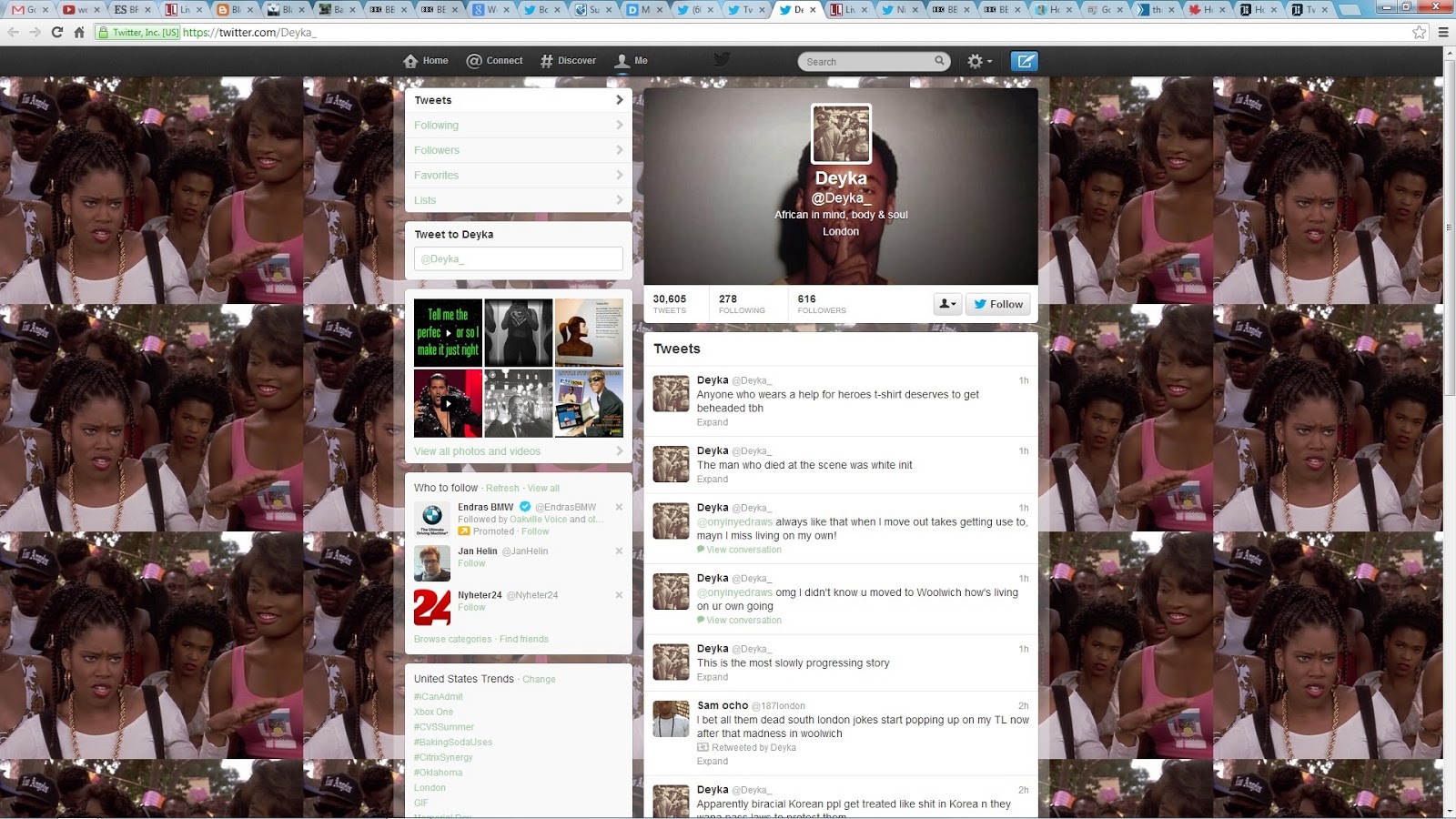Open the Xbox One trend
Viewport: 1456px width, 819px height.
coord(433,713)
